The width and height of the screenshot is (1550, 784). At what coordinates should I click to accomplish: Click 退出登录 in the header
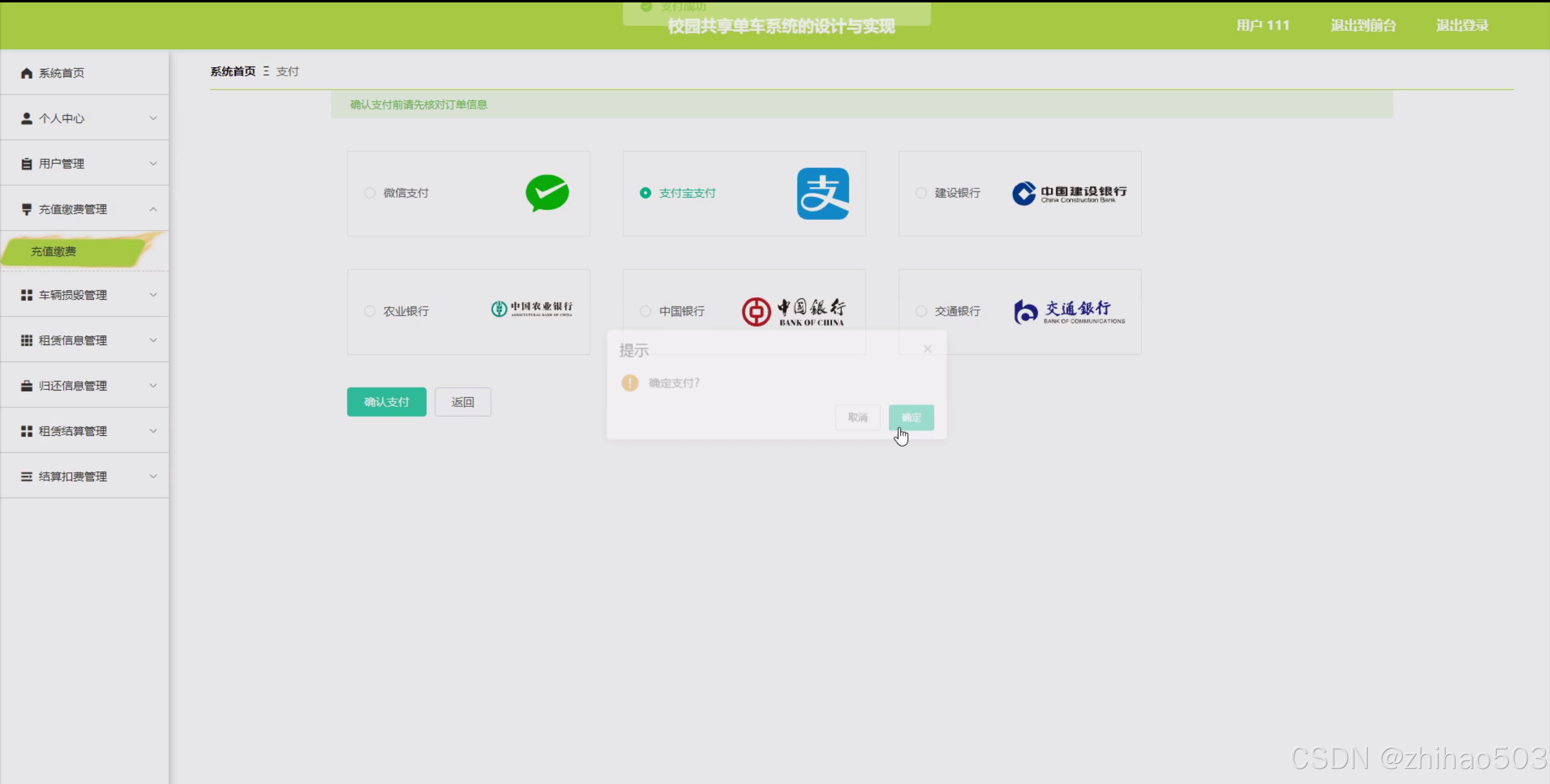(1462, 25)
